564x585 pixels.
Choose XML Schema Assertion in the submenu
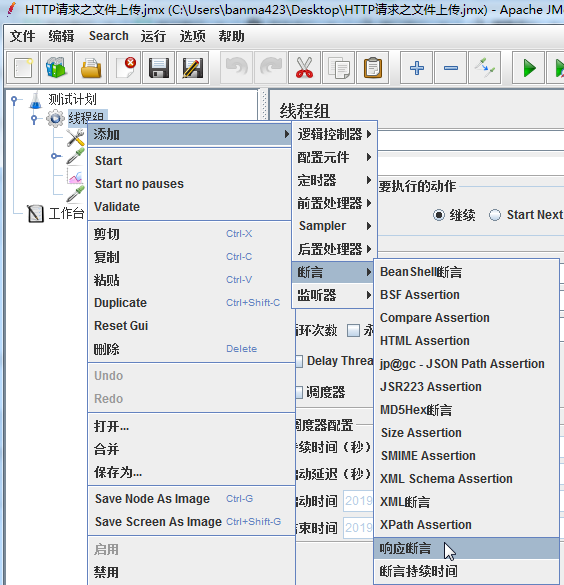coord(466,479)
